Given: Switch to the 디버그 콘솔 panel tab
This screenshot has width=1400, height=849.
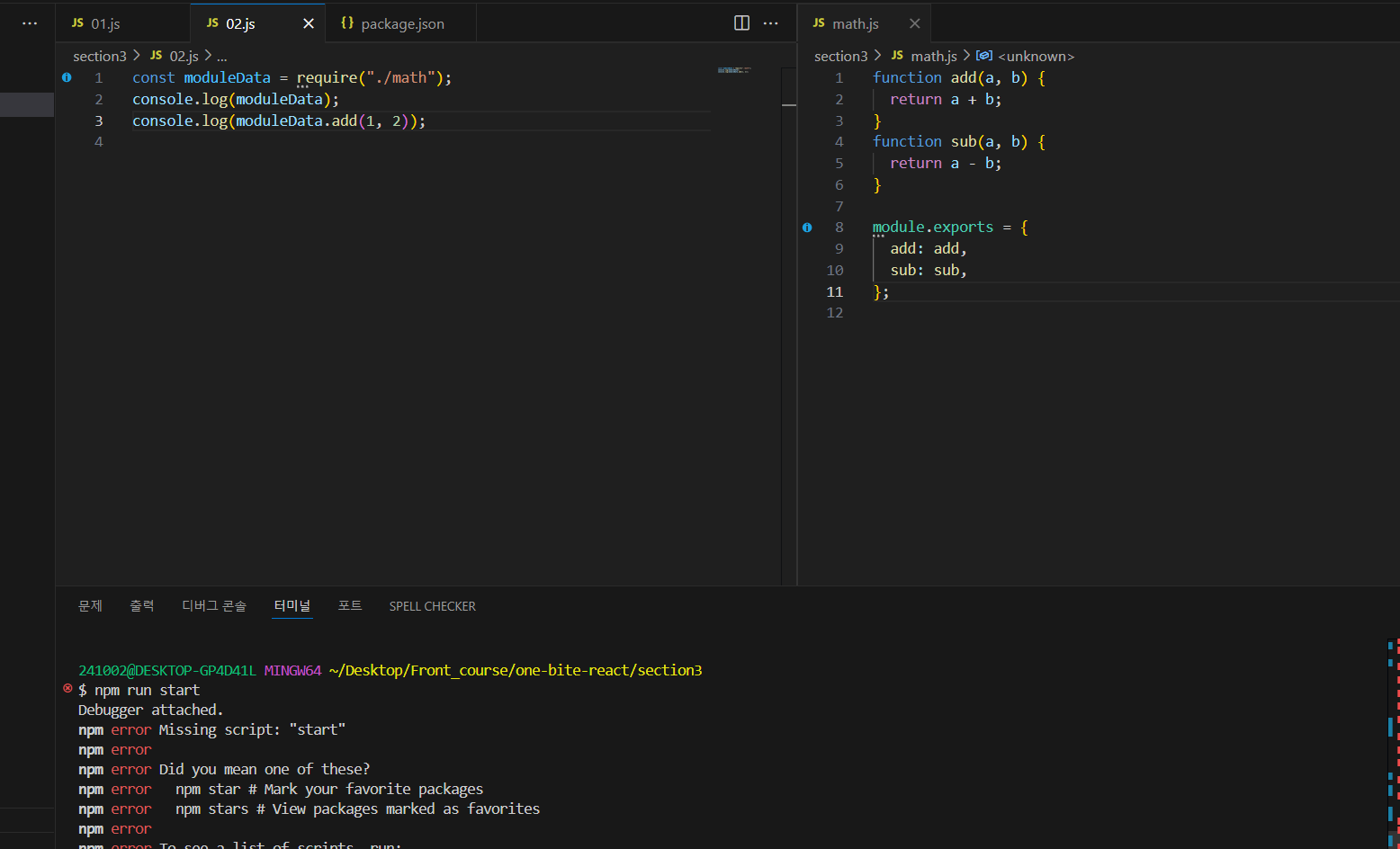Looking at the screenshot, I should (x=214, y=606).
